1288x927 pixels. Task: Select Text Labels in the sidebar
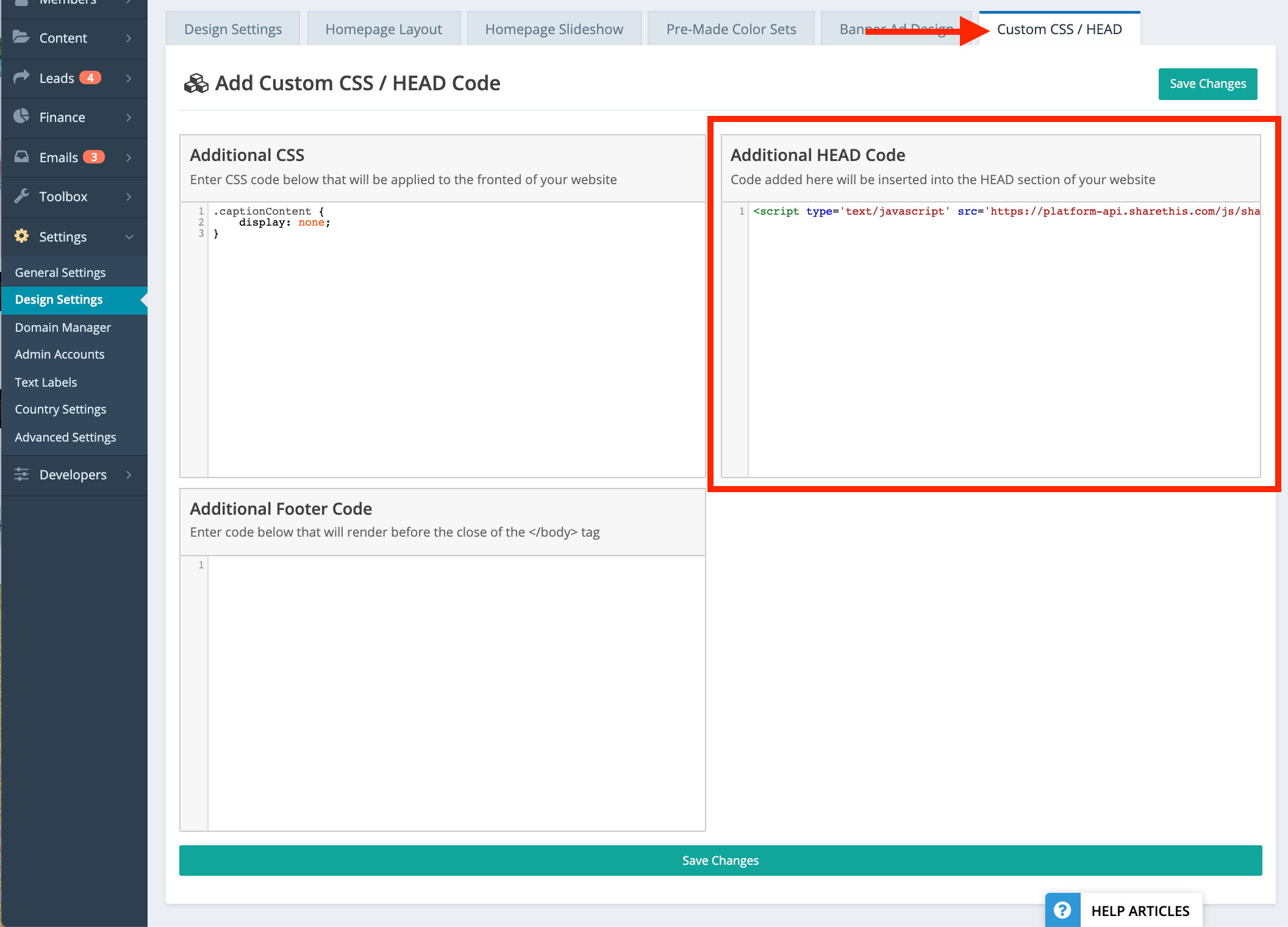pos(45,382)
